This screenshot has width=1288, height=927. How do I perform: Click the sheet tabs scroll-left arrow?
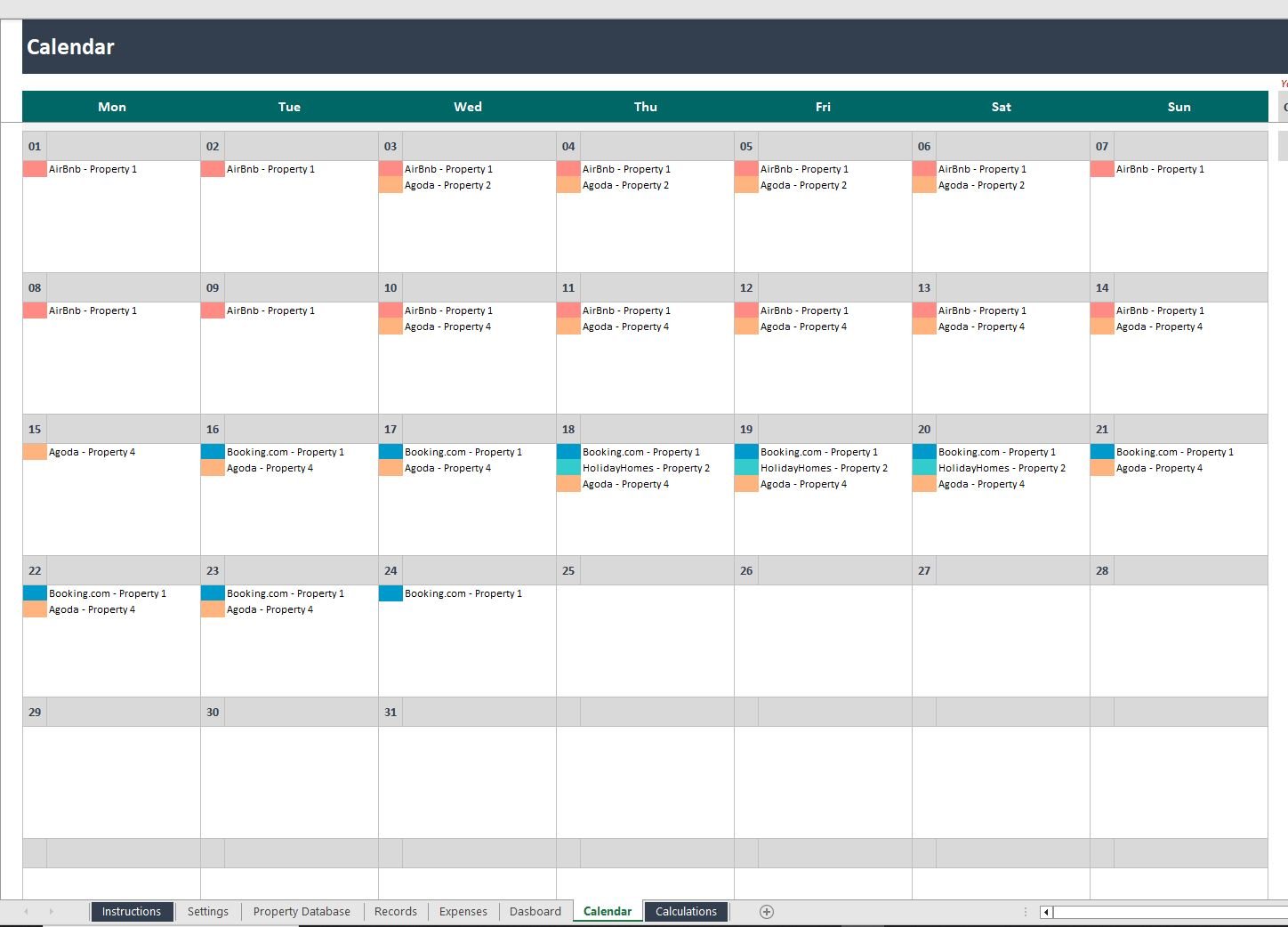point(26,912)
